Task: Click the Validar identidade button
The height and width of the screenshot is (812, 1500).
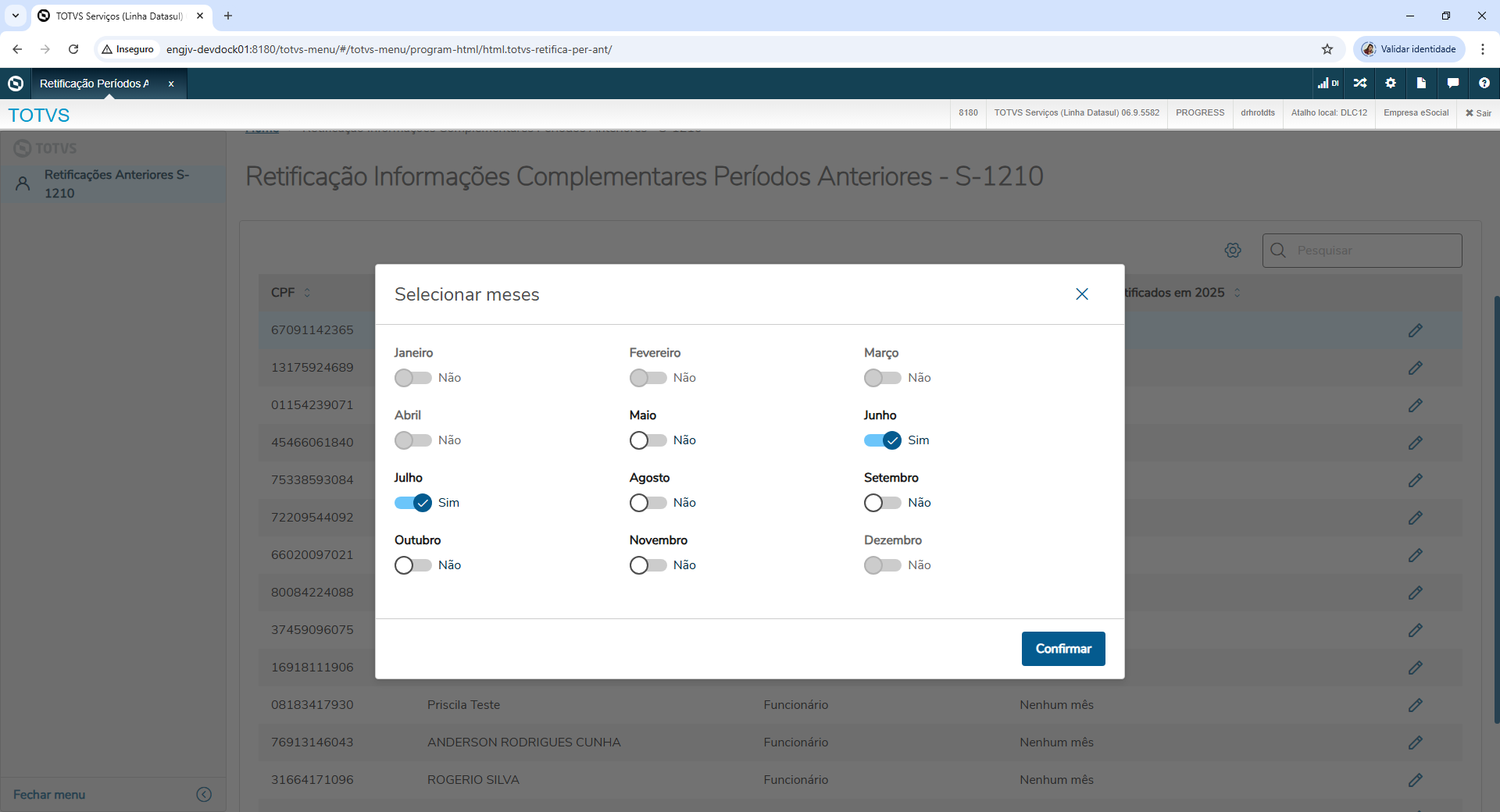Action: pos(1409,49)
